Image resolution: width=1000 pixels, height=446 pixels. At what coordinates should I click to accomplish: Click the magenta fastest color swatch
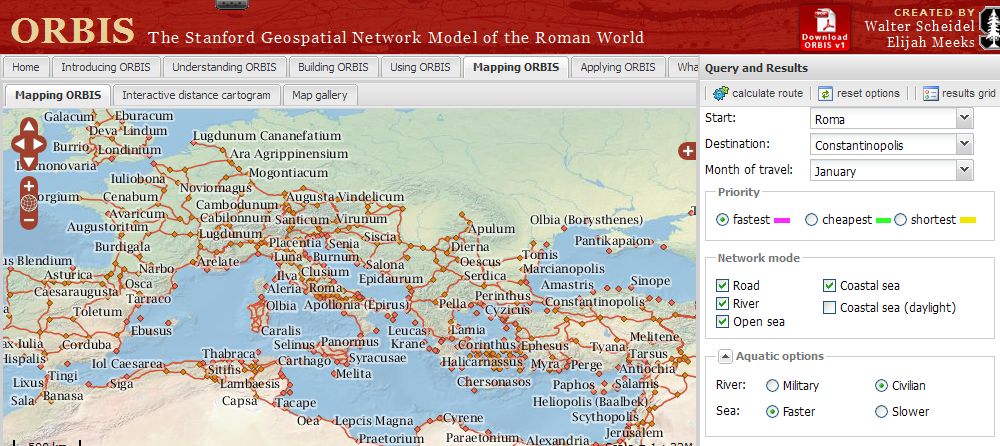coord(782,220)
